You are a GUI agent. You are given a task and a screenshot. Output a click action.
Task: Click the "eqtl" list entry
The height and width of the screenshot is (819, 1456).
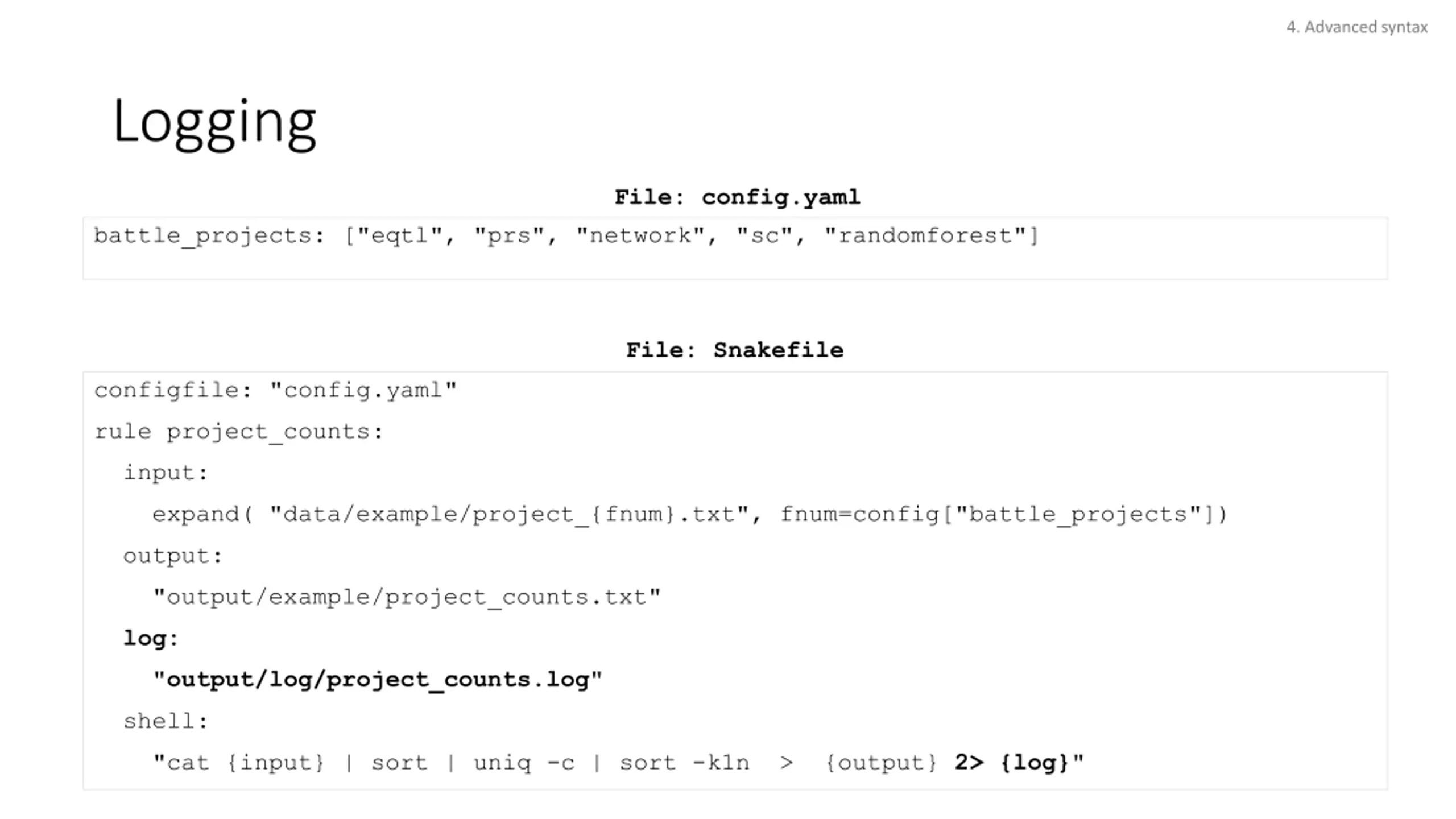tap(400, 236)
